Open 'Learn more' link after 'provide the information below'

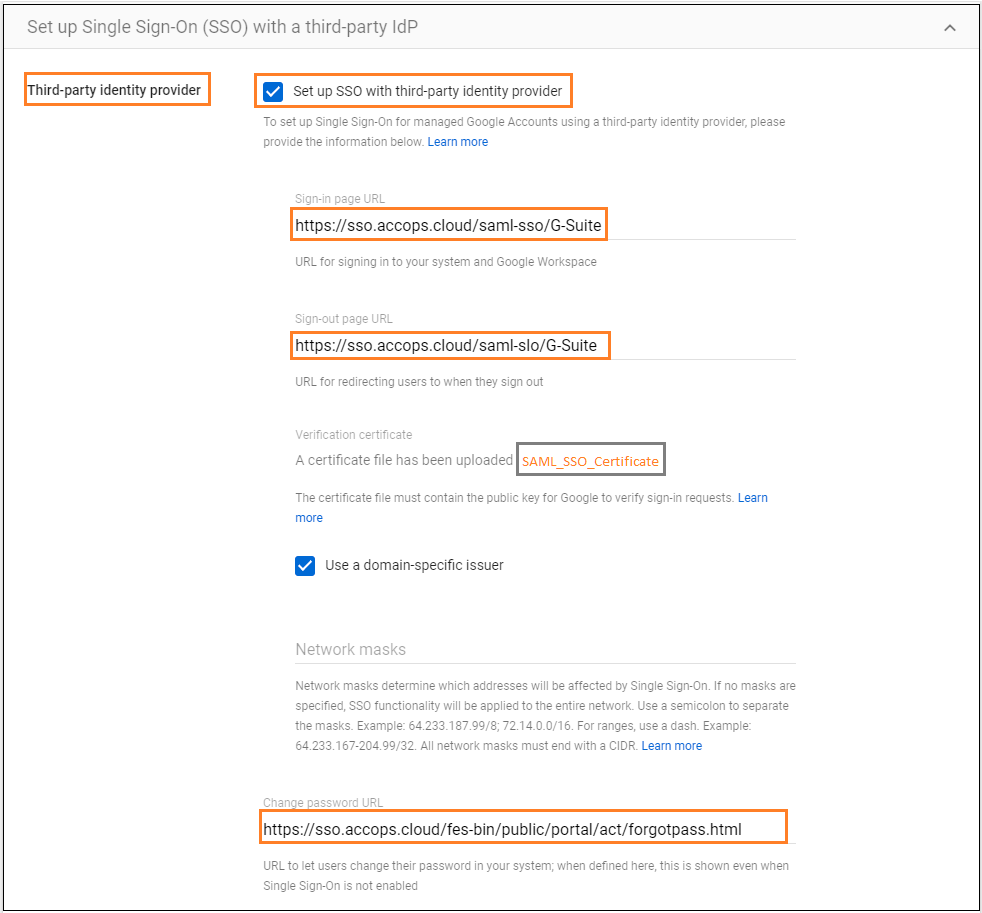pyautogui.click(x=457, y=142)
